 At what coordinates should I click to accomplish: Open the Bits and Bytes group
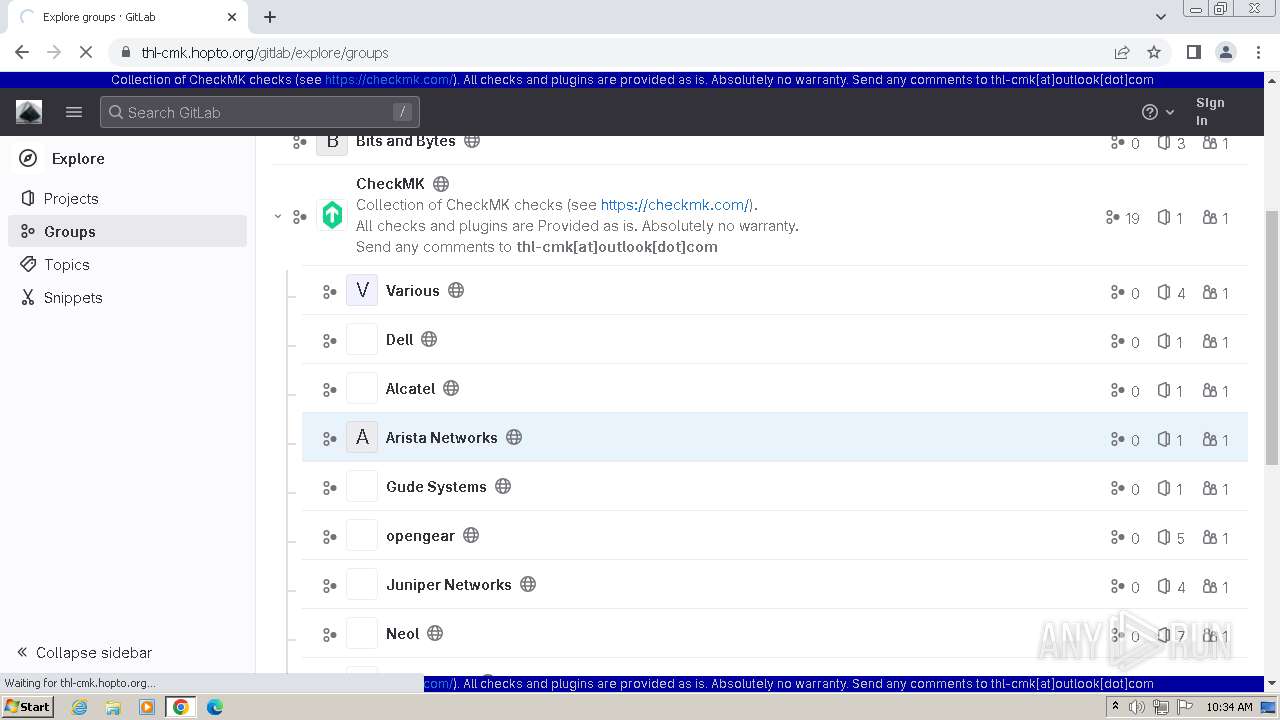tap(405, 141)
